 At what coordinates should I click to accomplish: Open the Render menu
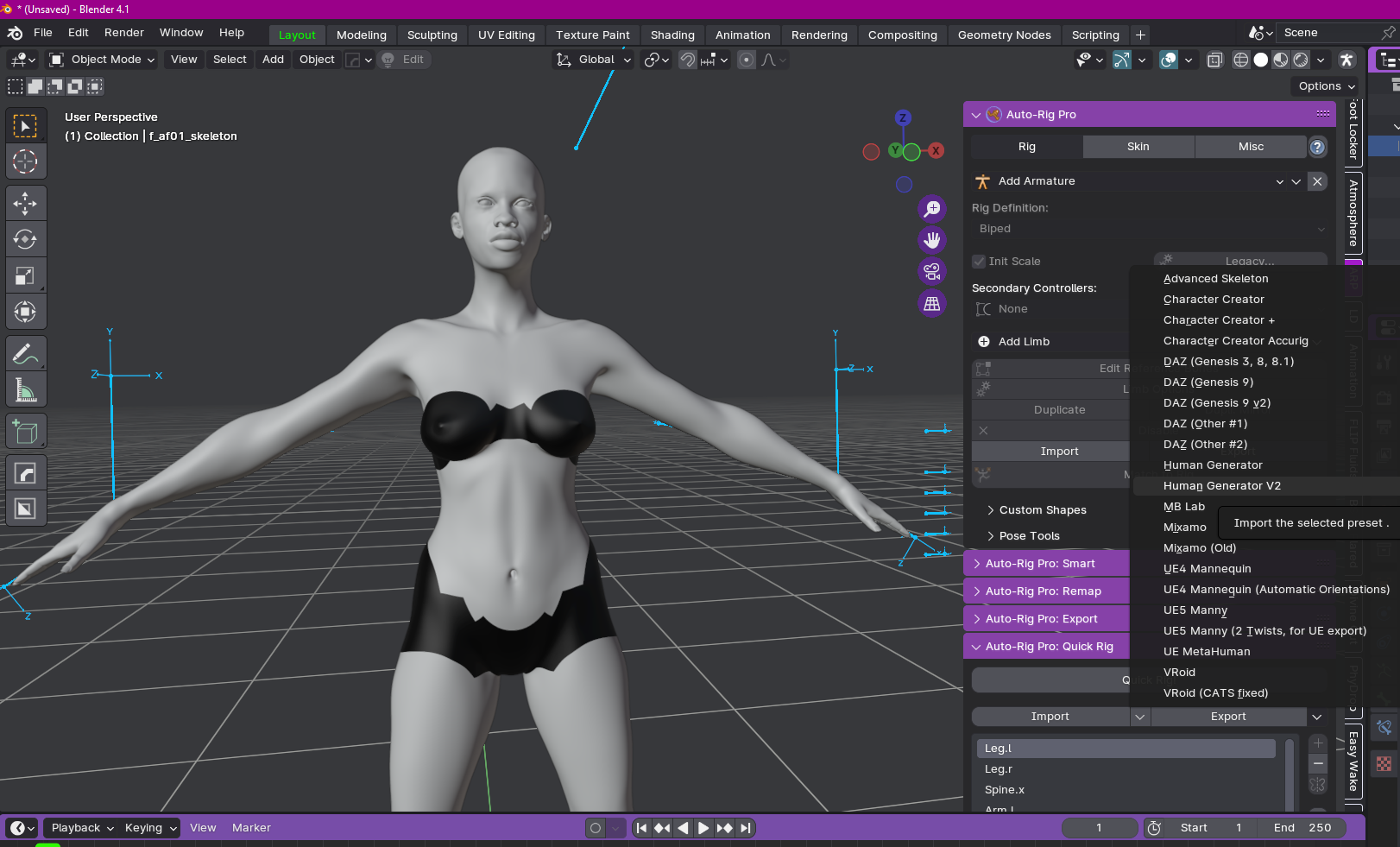(124, 33)
